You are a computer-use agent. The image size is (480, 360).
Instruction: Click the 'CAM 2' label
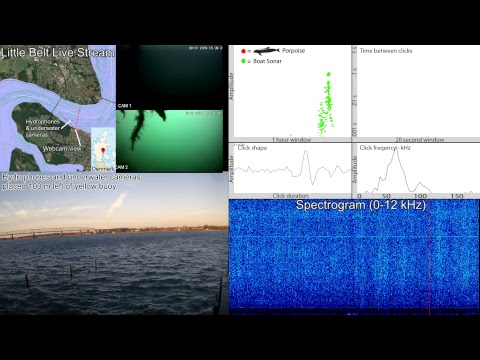click(122, 167)
